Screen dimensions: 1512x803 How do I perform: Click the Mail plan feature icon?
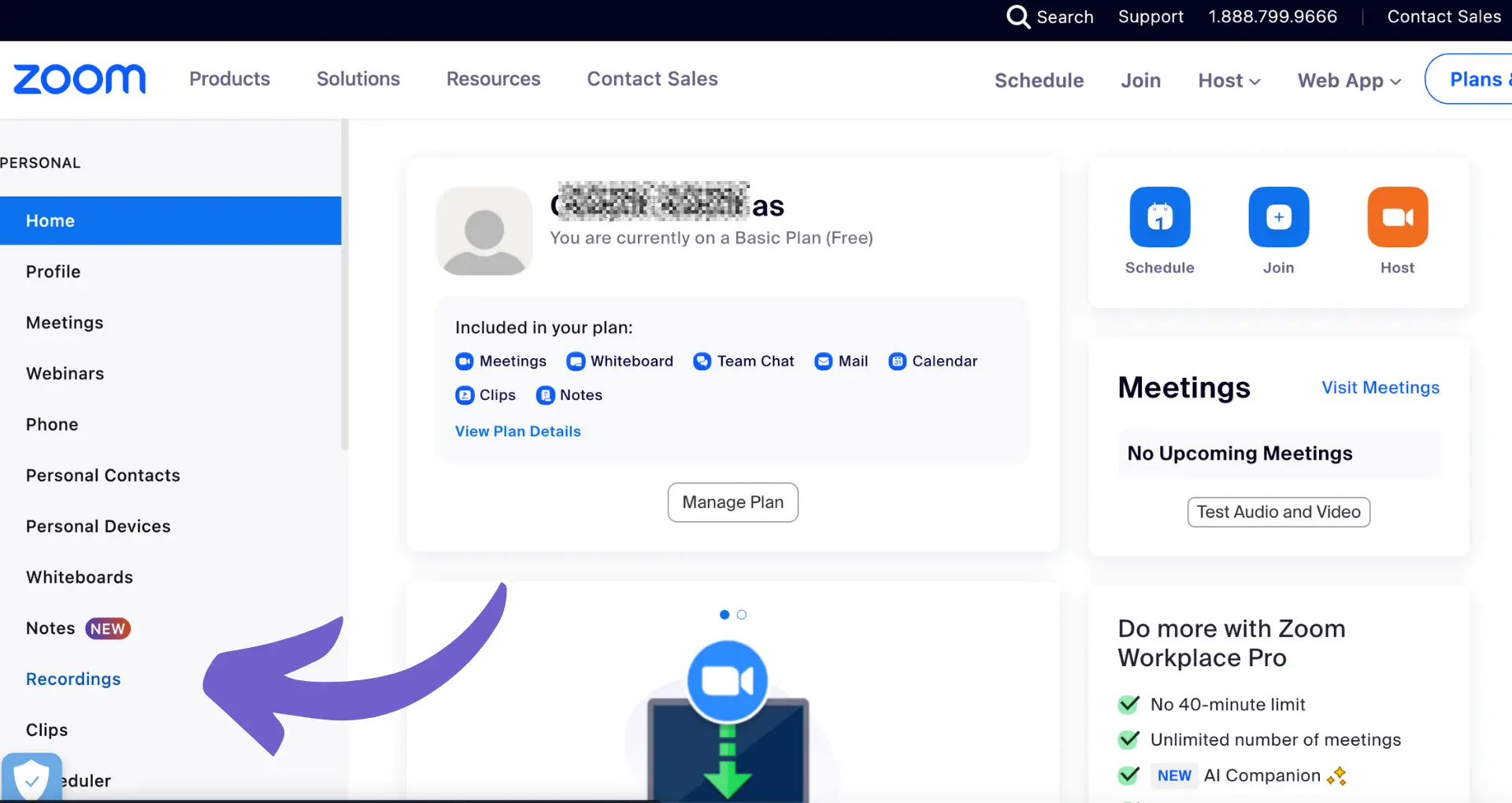tap(823, 361)
